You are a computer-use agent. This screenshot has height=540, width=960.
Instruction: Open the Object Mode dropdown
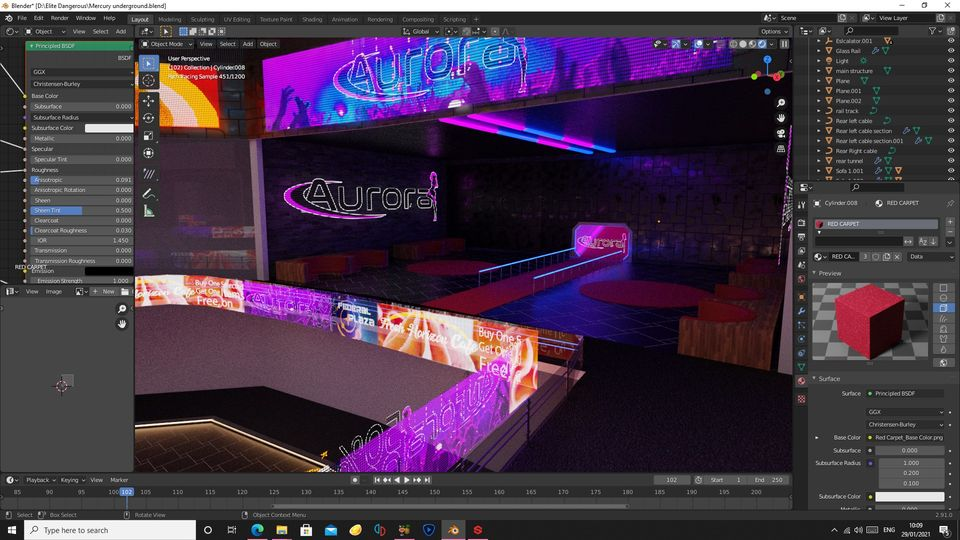(167, 44)
